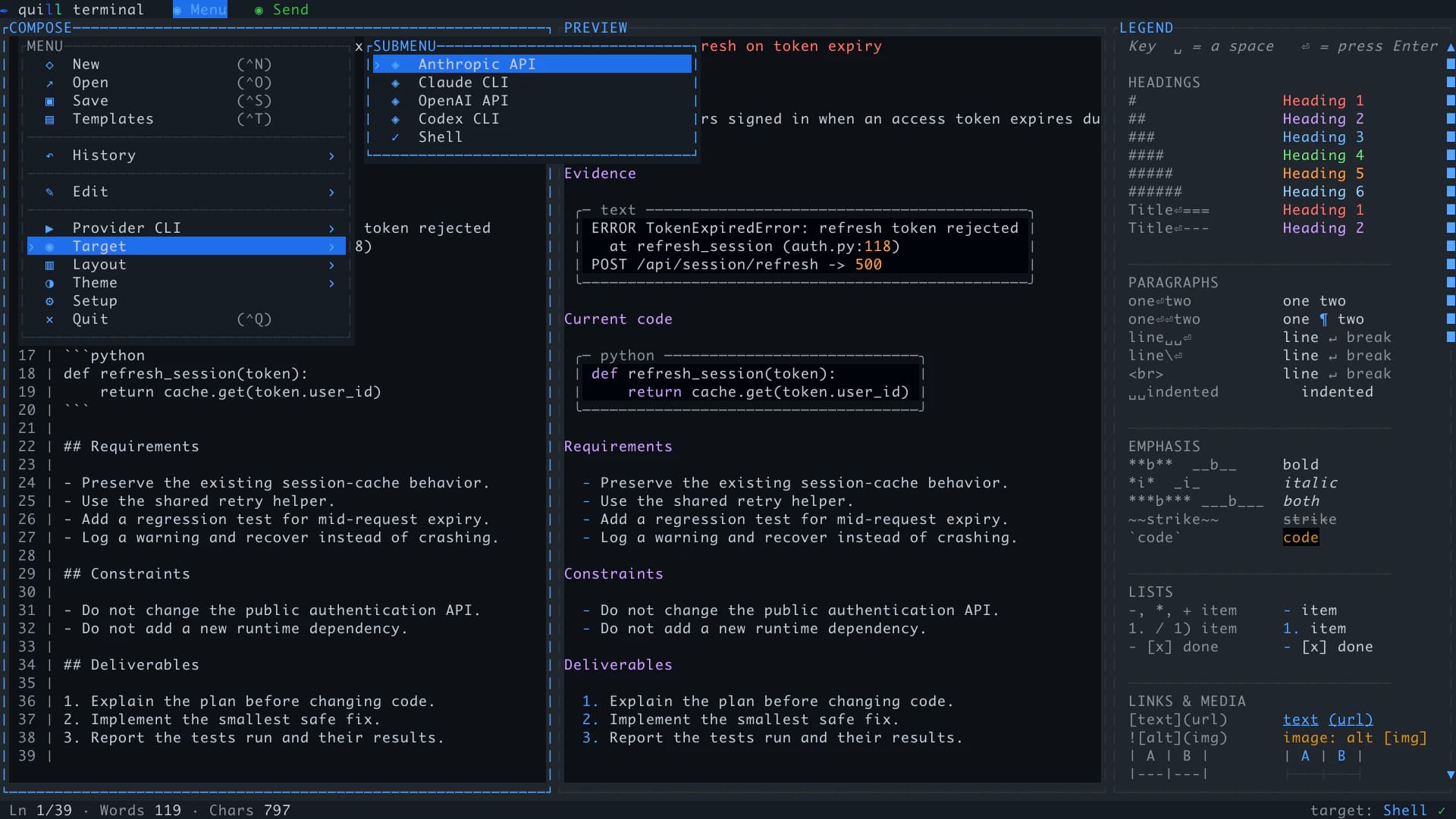Click preview heading 'Current code'
Image resolution: width=1456 pixels, height=819 pixels.
618,319
